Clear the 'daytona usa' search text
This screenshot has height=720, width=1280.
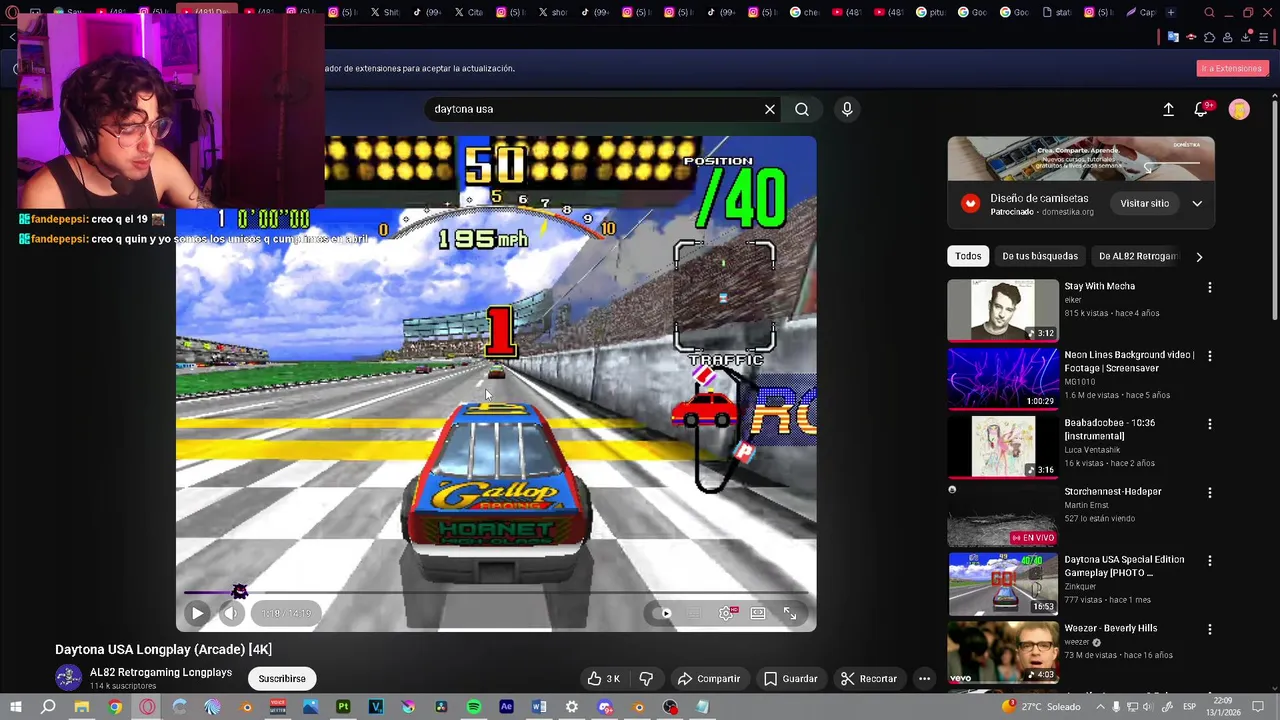(770, 109)
